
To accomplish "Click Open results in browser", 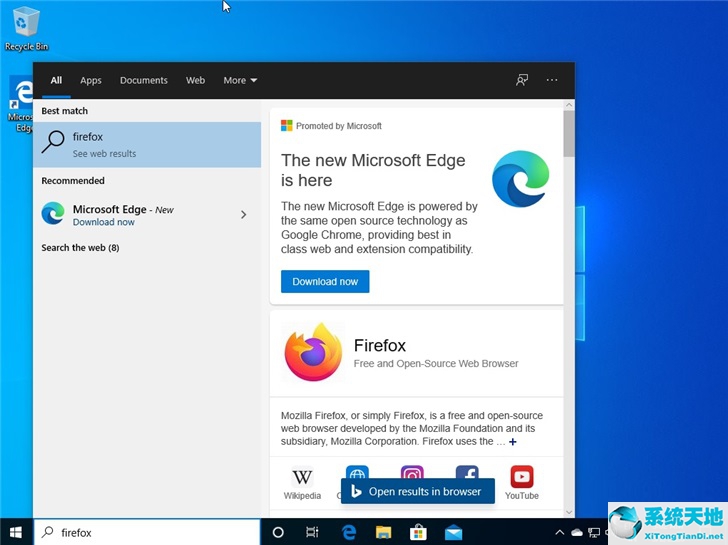I will click(x=418, y=491).
